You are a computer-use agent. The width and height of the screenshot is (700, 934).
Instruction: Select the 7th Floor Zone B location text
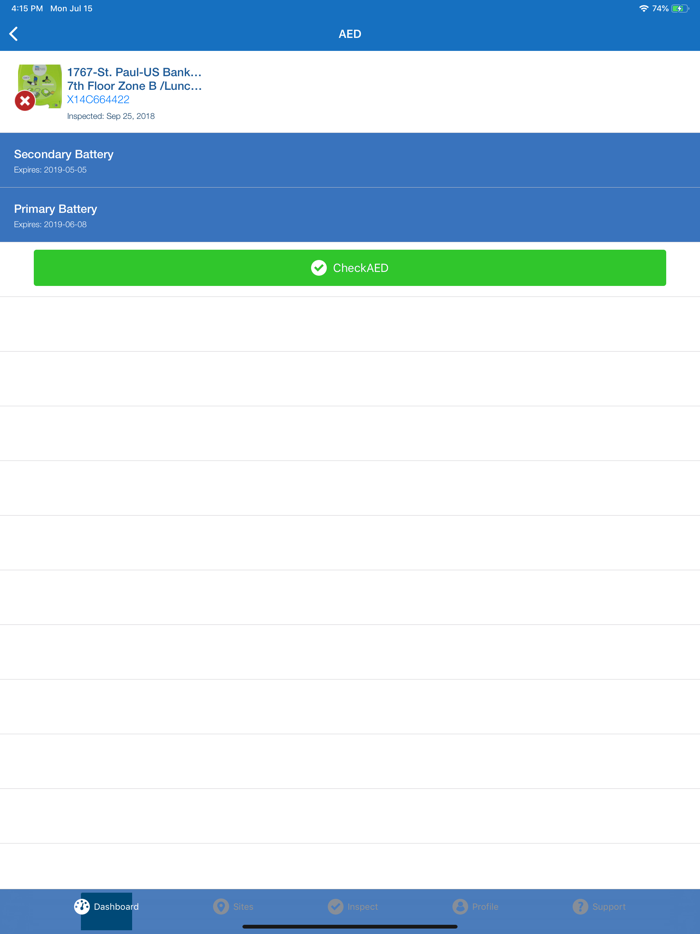(134, 86)
